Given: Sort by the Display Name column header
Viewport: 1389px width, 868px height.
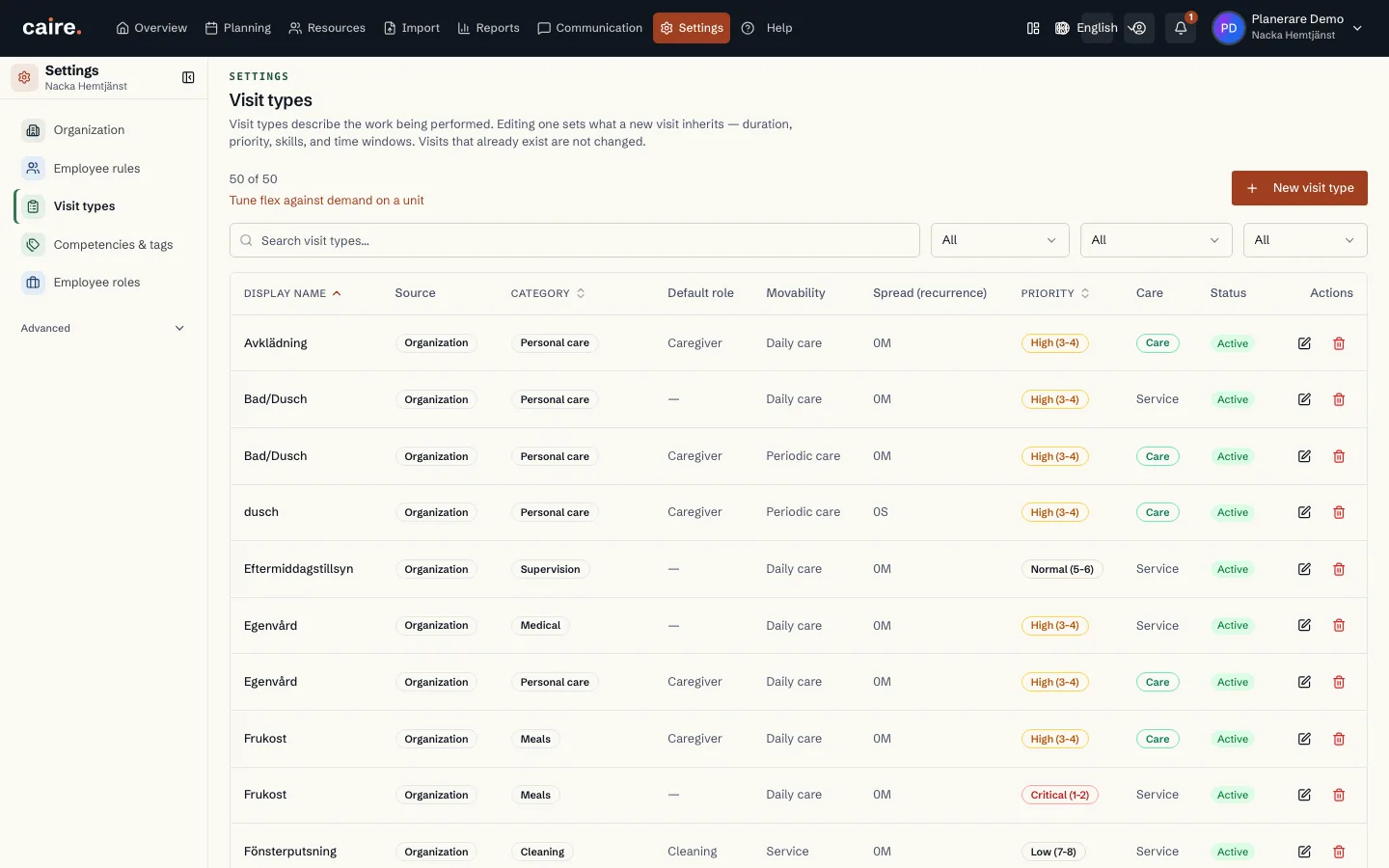Looking at the screenshot, I should [292, 293].
